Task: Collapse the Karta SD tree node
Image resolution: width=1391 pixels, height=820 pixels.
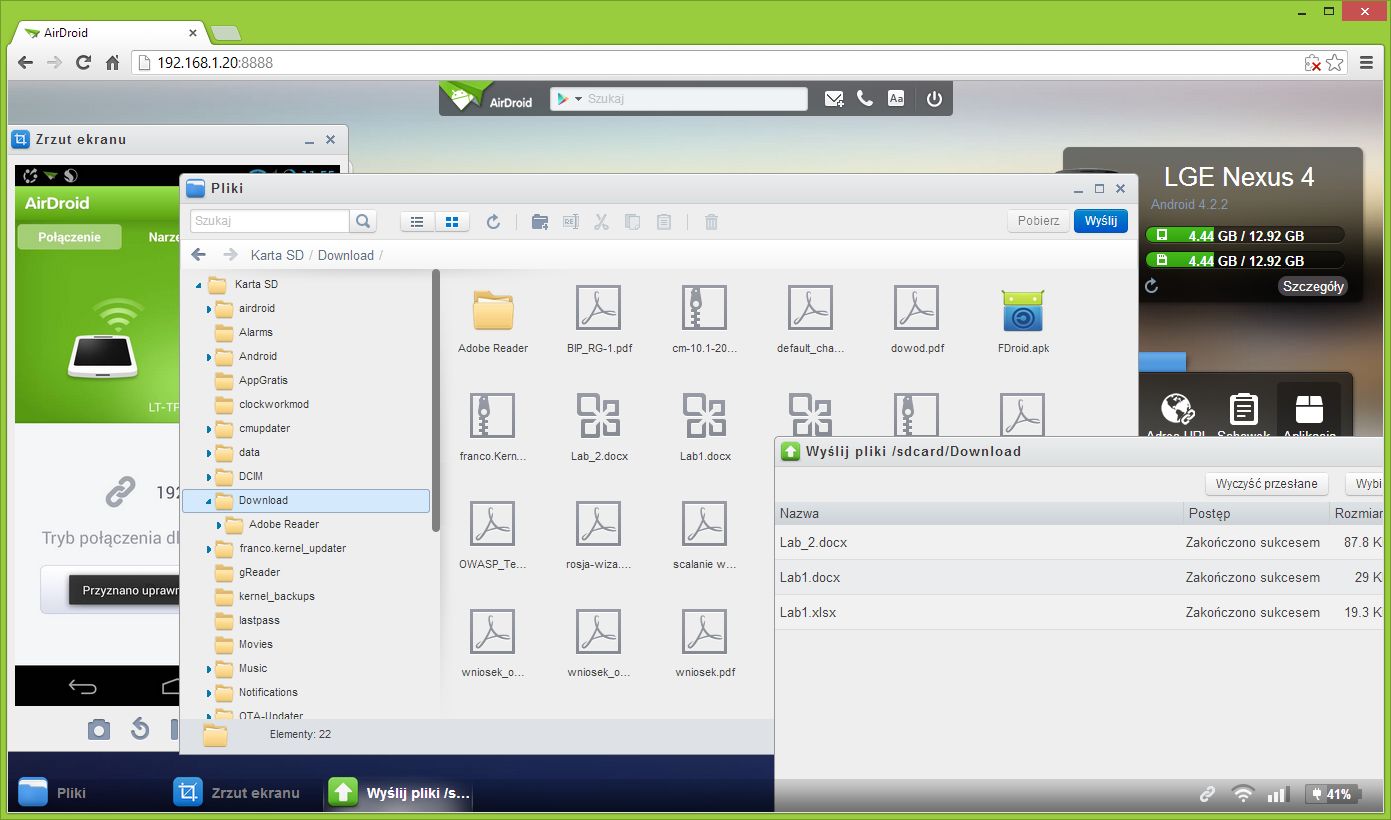Action: pyautogui.click(x=197, y=285)
